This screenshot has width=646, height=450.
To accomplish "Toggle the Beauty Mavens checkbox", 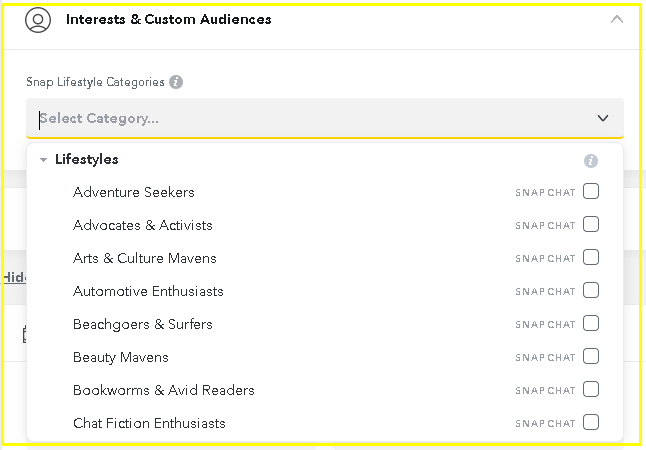I will click(591, 356).
